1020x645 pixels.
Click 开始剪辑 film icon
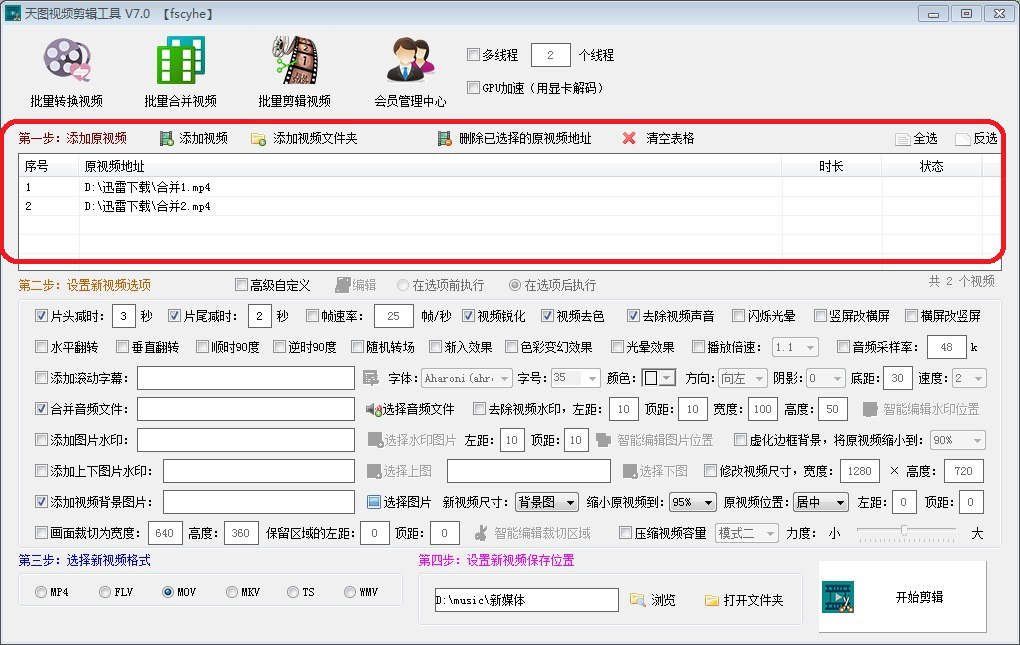(839, 597)
